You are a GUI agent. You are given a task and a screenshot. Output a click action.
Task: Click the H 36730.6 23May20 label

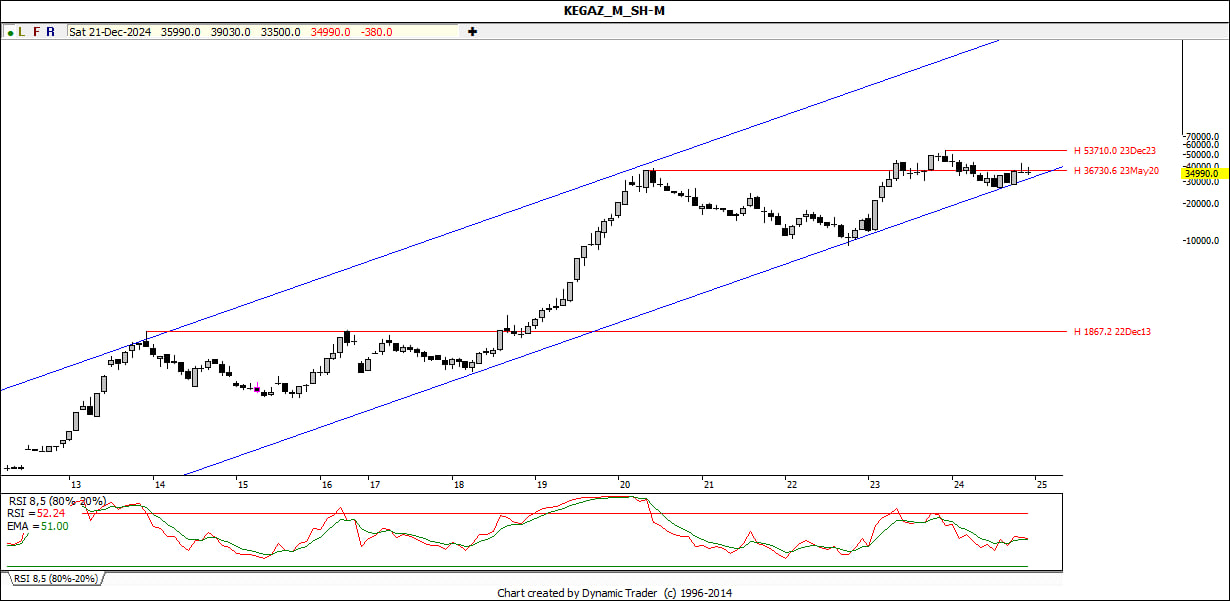[1116, 171]
